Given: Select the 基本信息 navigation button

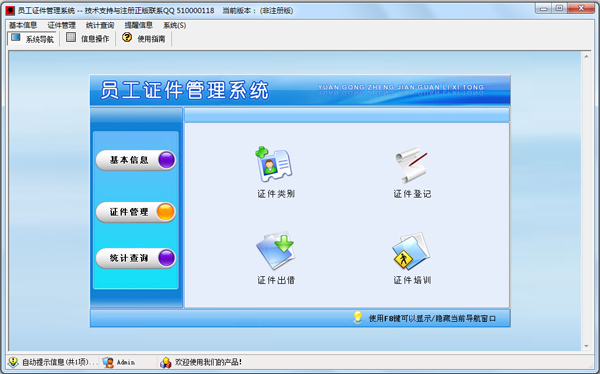Looking at the screenshot, I should (x=136, y=160).
